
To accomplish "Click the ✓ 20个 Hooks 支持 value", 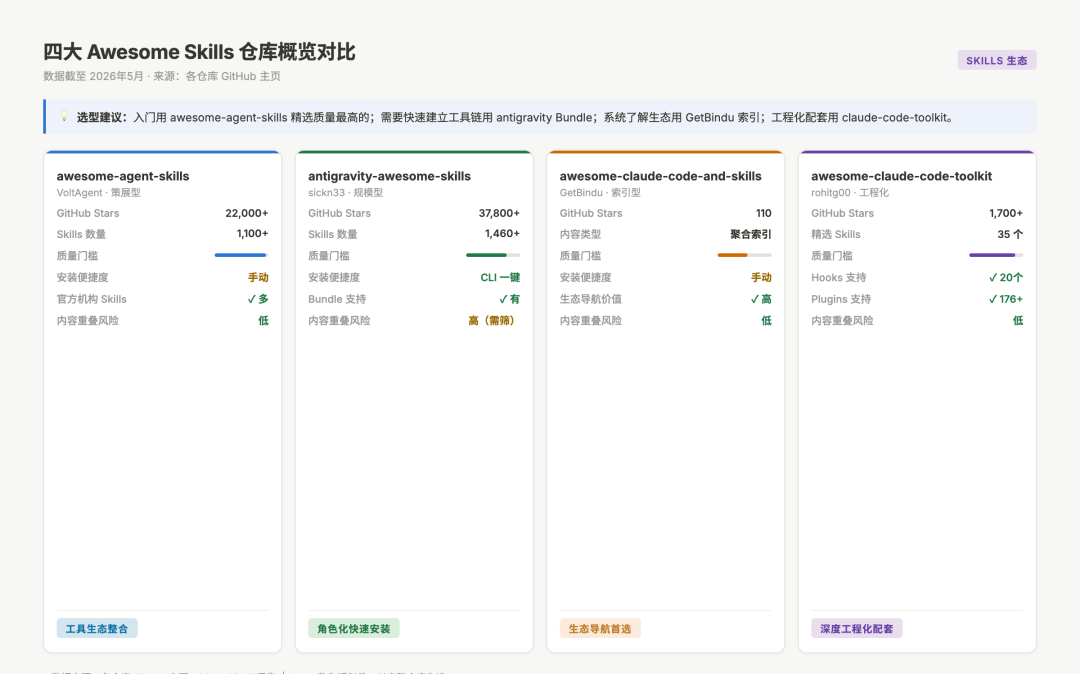I will pos(1006,277).
